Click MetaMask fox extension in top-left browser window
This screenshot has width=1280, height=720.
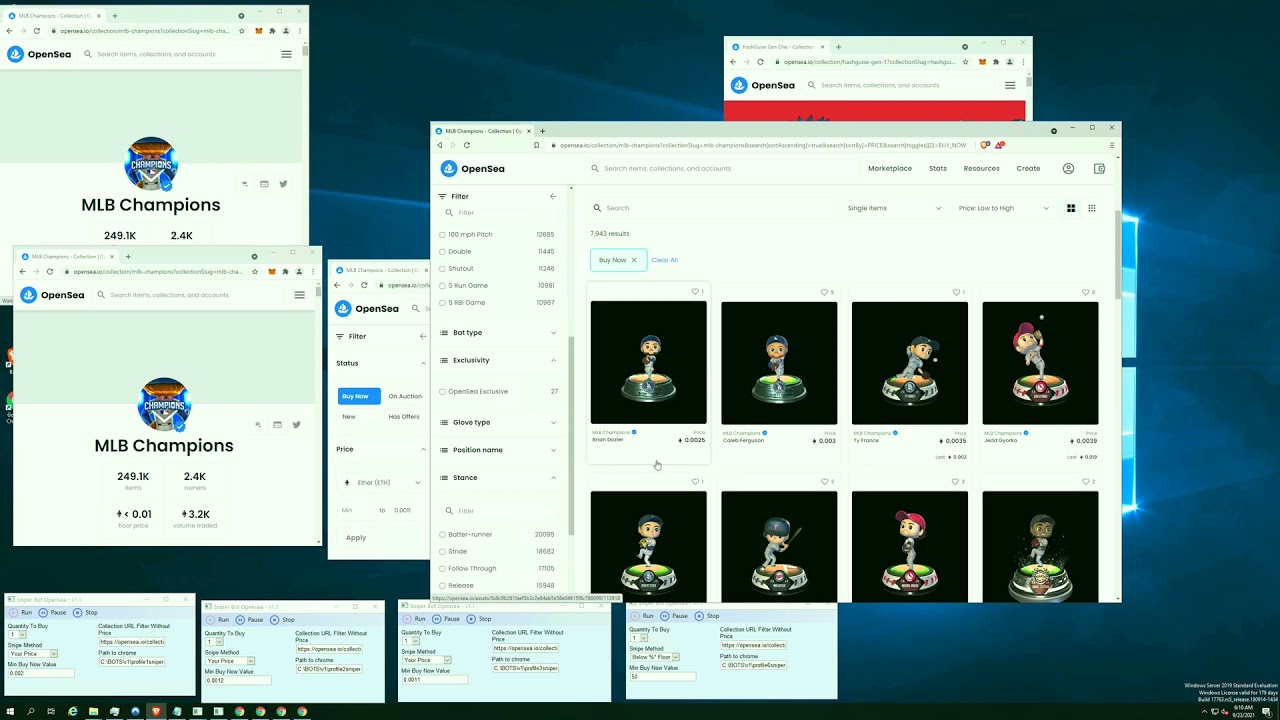pyautogui.click(x=258, y=31)
